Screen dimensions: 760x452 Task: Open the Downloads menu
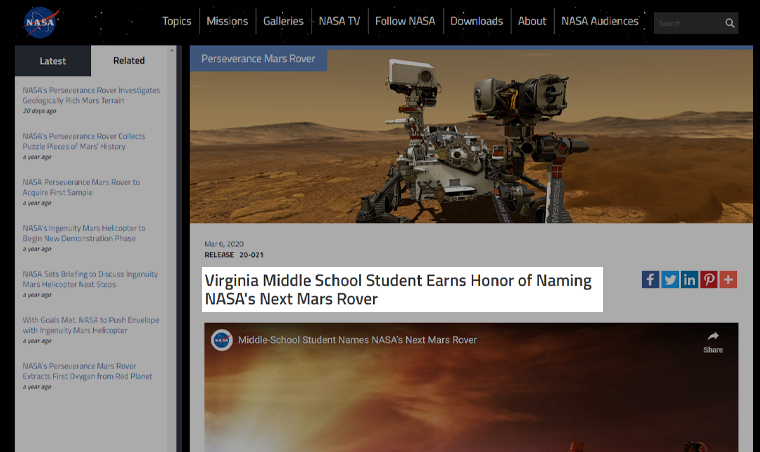(476, 21)
